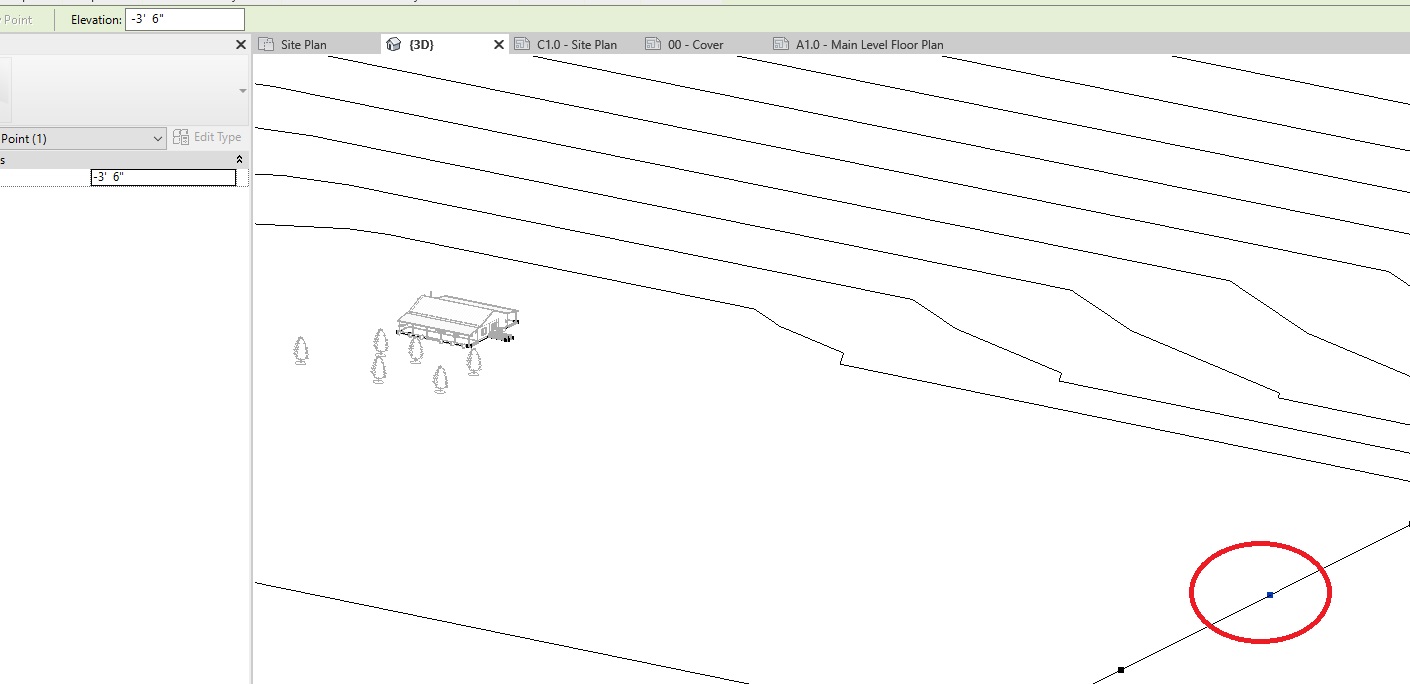The image size is (1410, 684).
Task: Click the Elevation input showing -3' 6"
Action: [184, 18]
